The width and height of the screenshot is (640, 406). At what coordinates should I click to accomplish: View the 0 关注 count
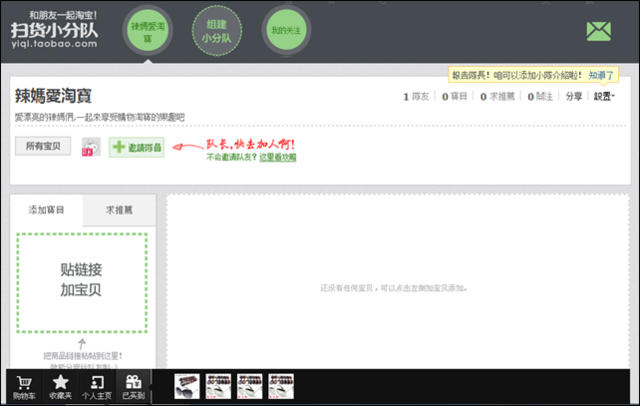click(540, 96)
